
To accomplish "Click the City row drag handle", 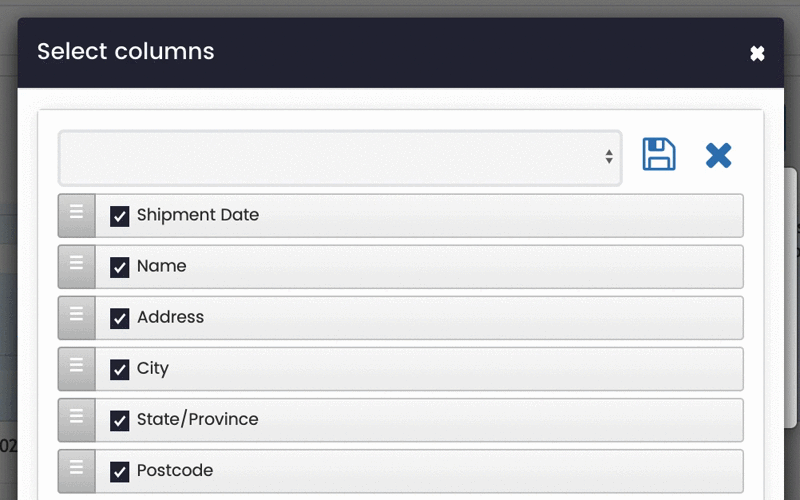I will pos(77,369).
